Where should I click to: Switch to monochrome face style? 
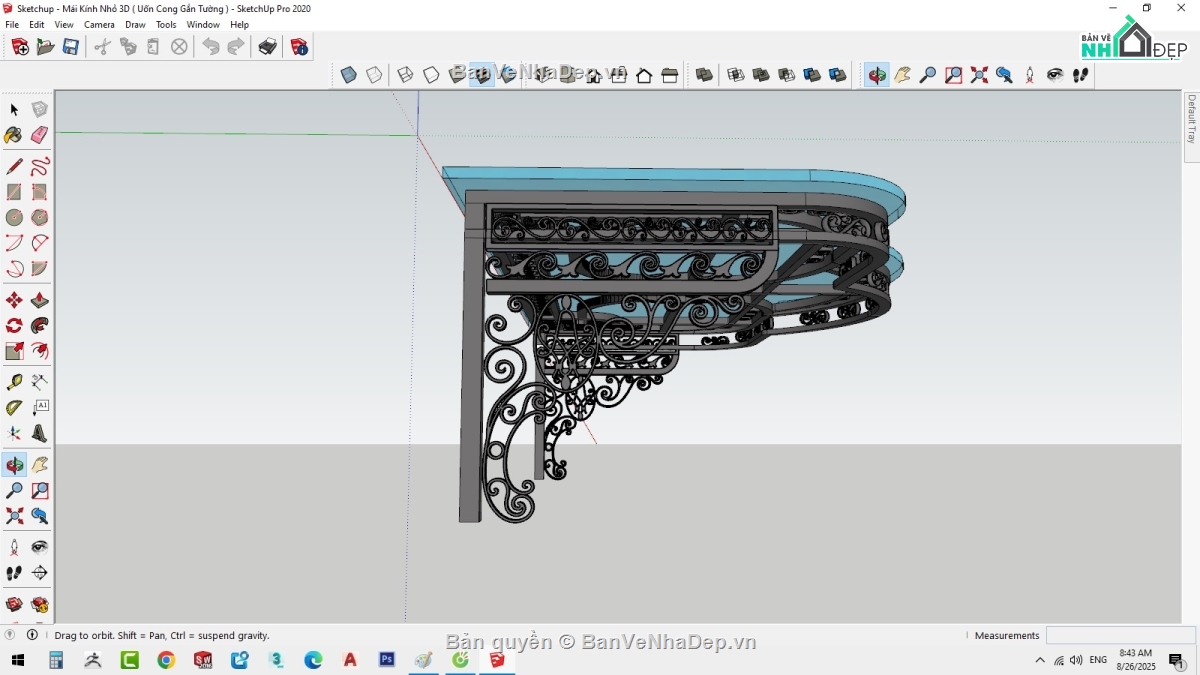505,74
